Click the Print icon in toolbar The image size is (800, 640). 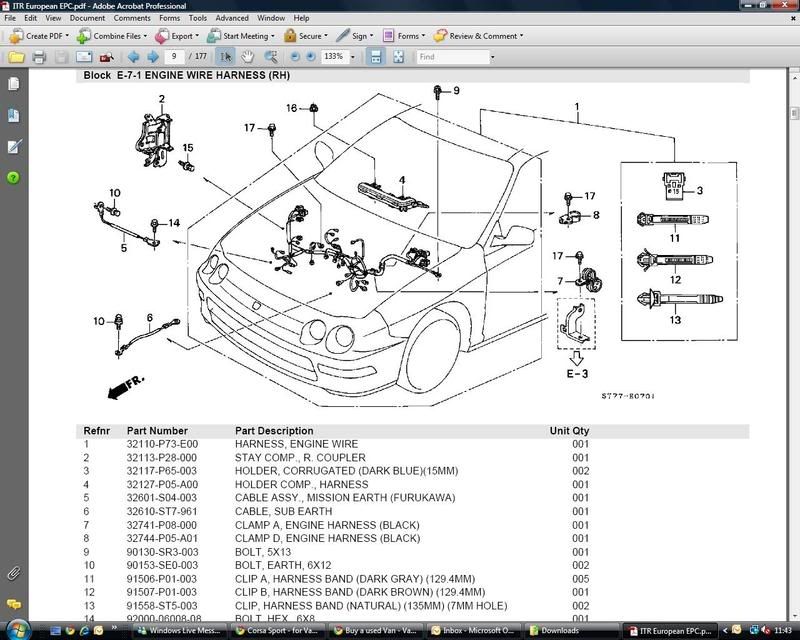(x=39, y=57)
